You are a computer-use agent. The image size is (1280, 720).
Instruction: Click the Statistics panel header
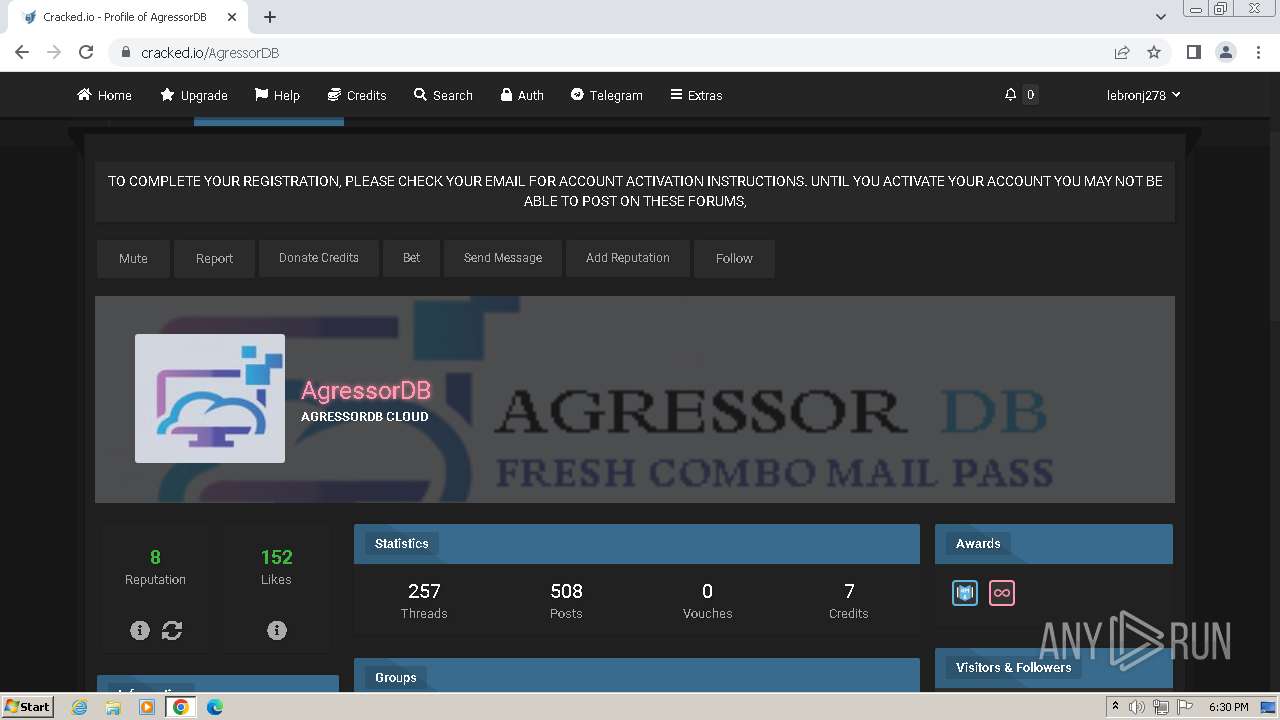pyautogui.click(x=637, y=544)
